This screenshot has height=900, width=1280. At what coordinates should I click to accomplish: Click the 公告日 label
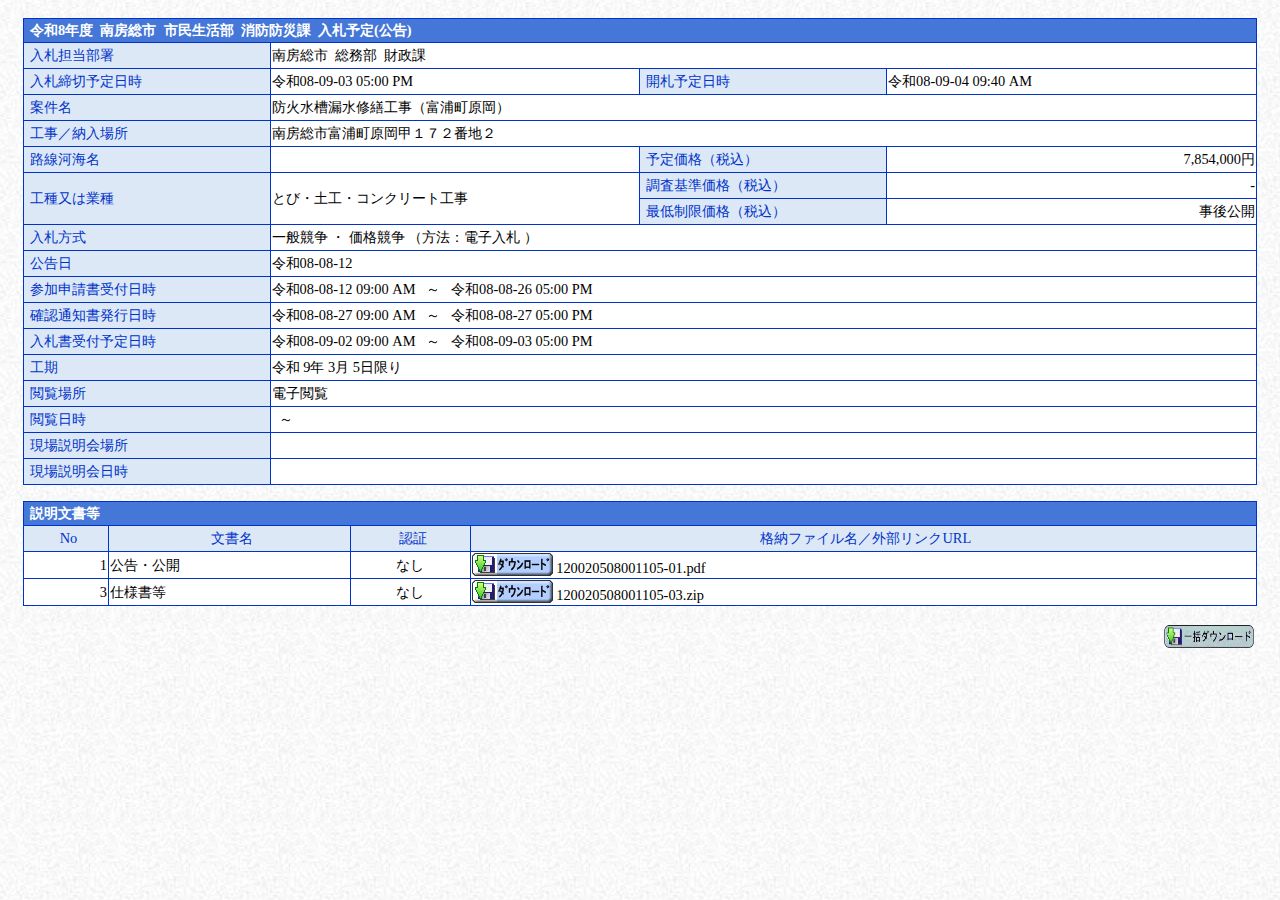pyautogui.click(x=51, y=264)
